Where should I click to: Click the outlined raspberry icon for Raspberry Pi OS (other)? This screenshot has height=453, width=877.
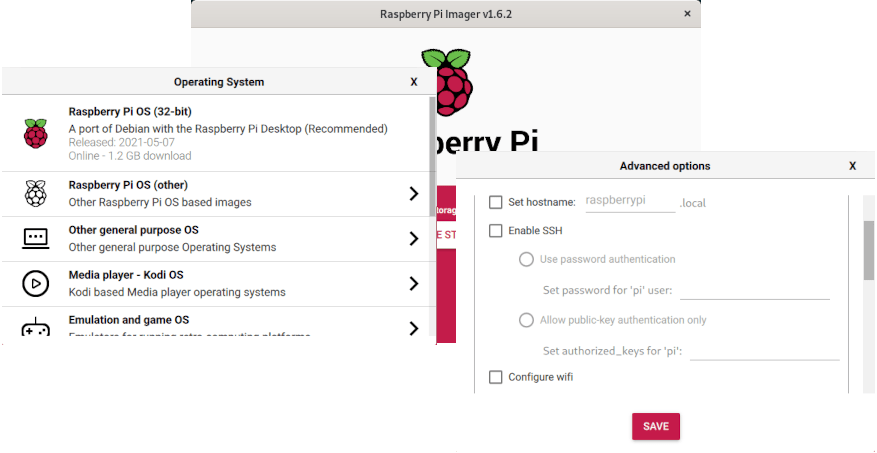[x=36, y=194]
